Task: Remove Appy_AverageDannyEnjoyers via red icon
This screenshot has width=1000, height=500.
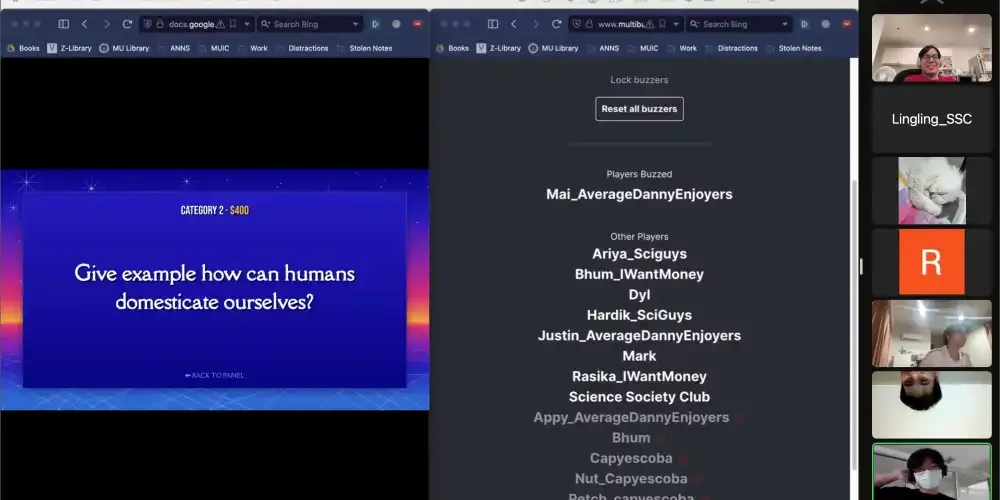Action: 739,418
